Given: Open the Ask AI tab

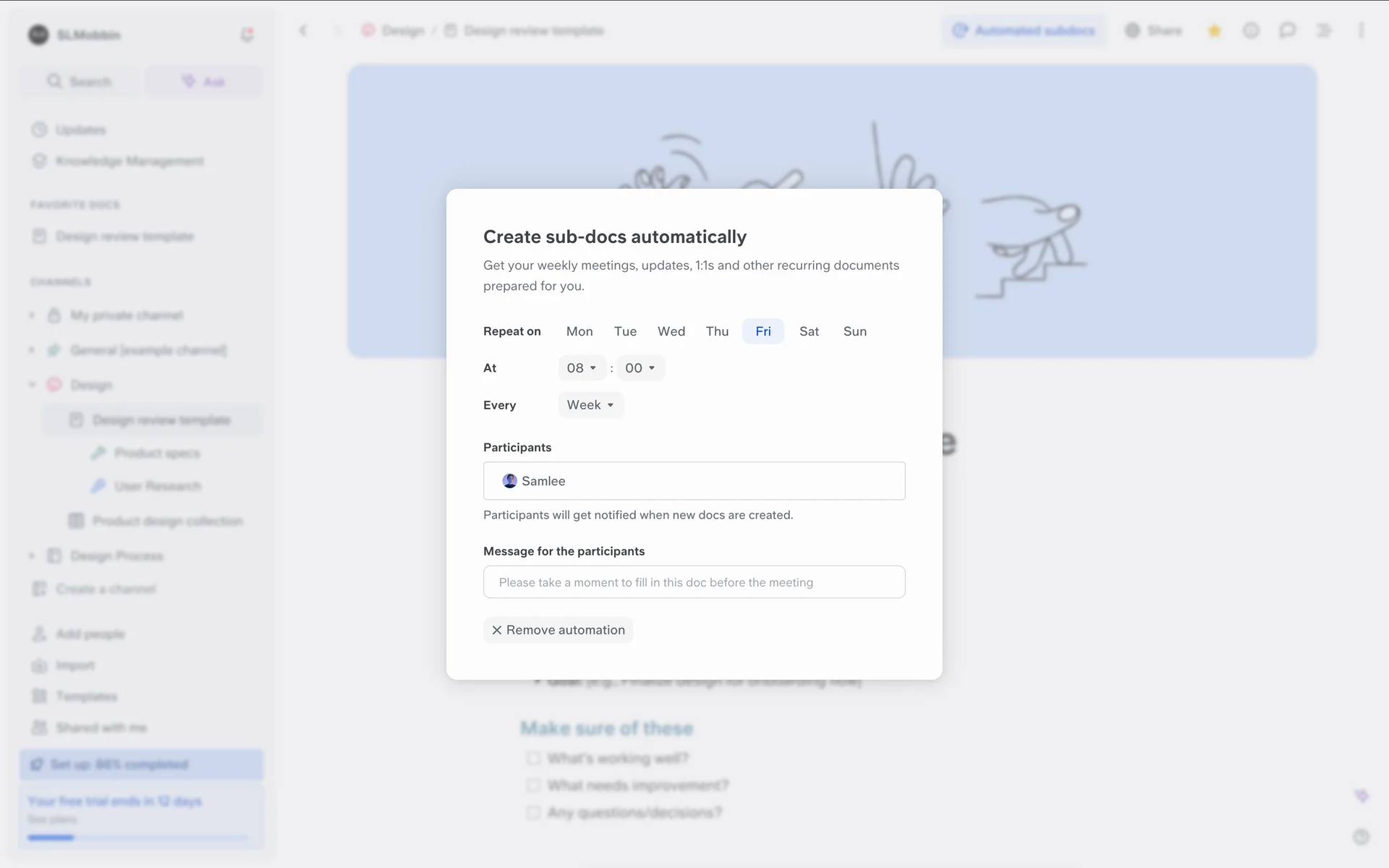Looking at the screenshot, I should pos(203,82).
